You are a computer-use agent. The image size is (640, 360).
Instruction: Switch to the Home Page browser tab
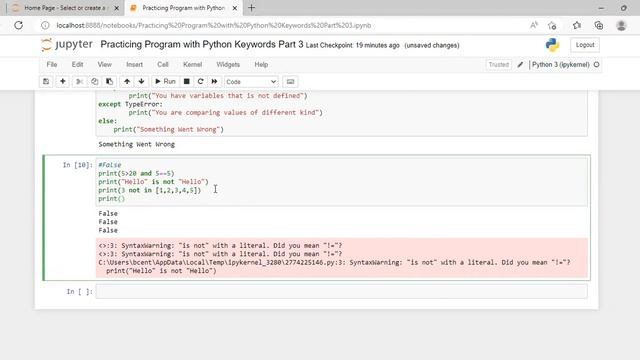tap(65, 8)
